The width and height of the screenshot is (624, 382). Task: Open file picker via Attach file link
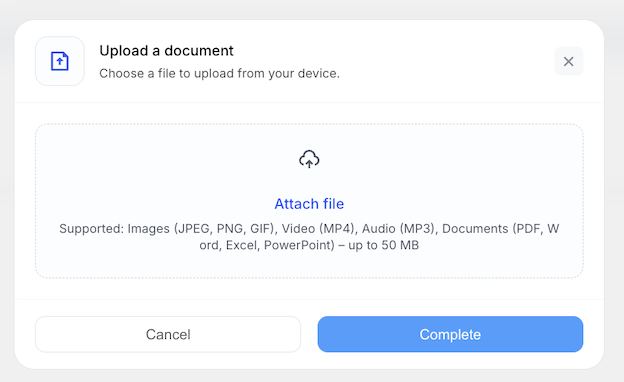309,204
